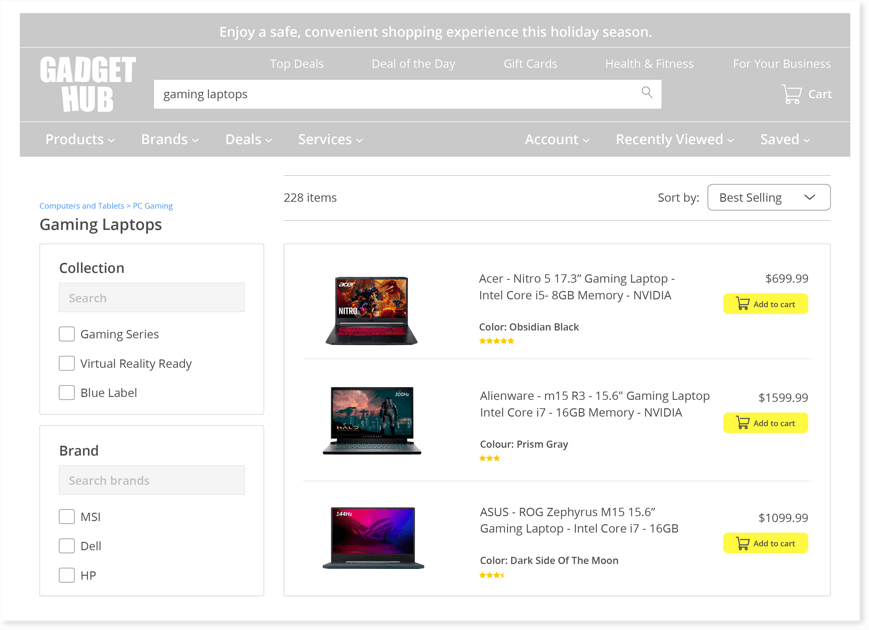Image resolution: width=869 pixels, height=630 pixels.
Task: Expand the Deals dropdown
Action: click(x=248, y=139)
